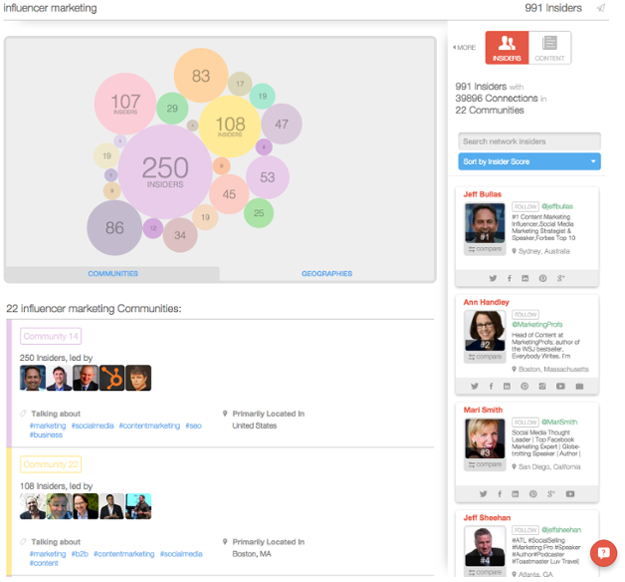Open the #business hashtag link
Viewport: 625px width, 582px height.
46,435
